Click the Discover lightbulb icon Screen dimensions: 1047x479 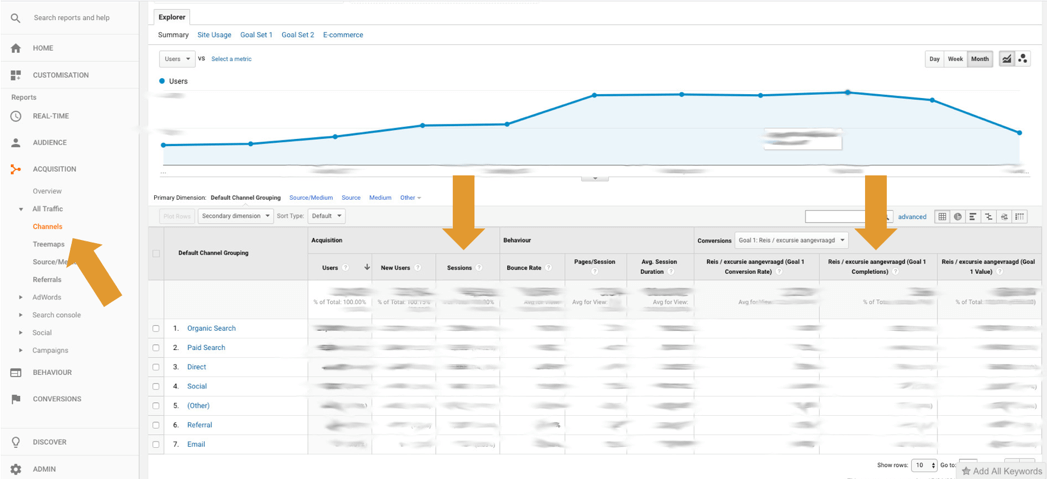16,442
